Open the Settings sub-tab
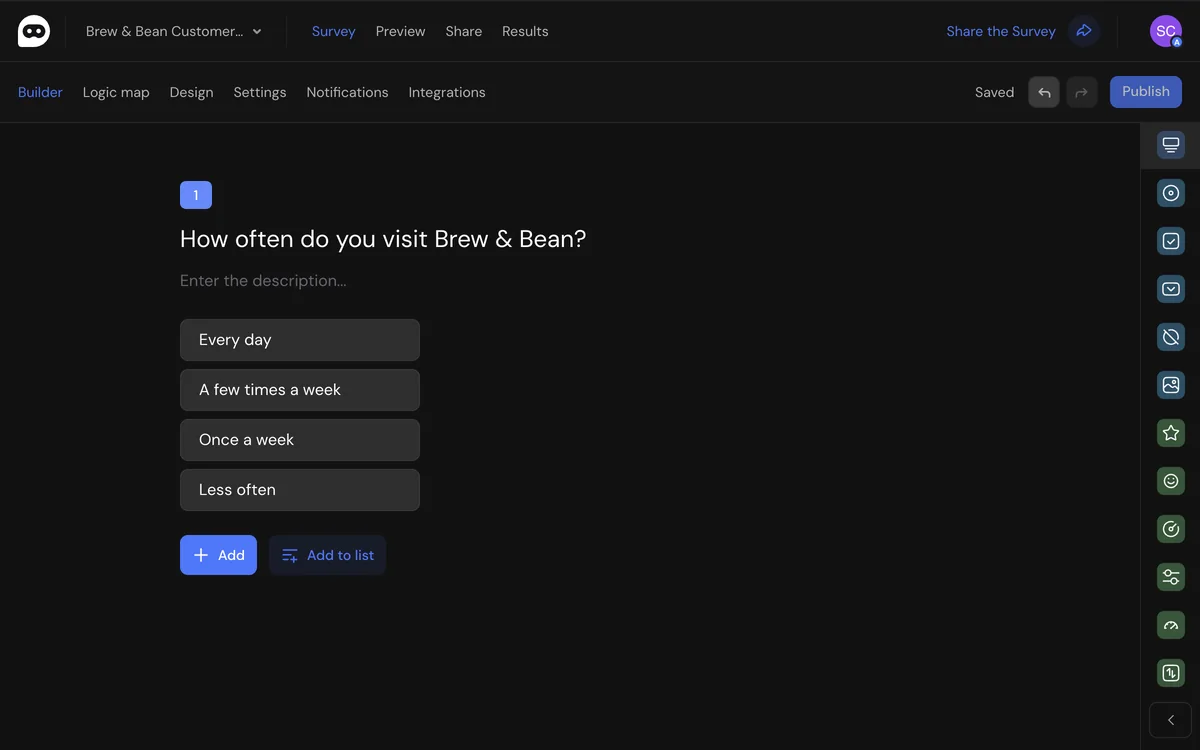Viewport: 1200px width, 750px height. pyautogui.click(x=260, y=92)
